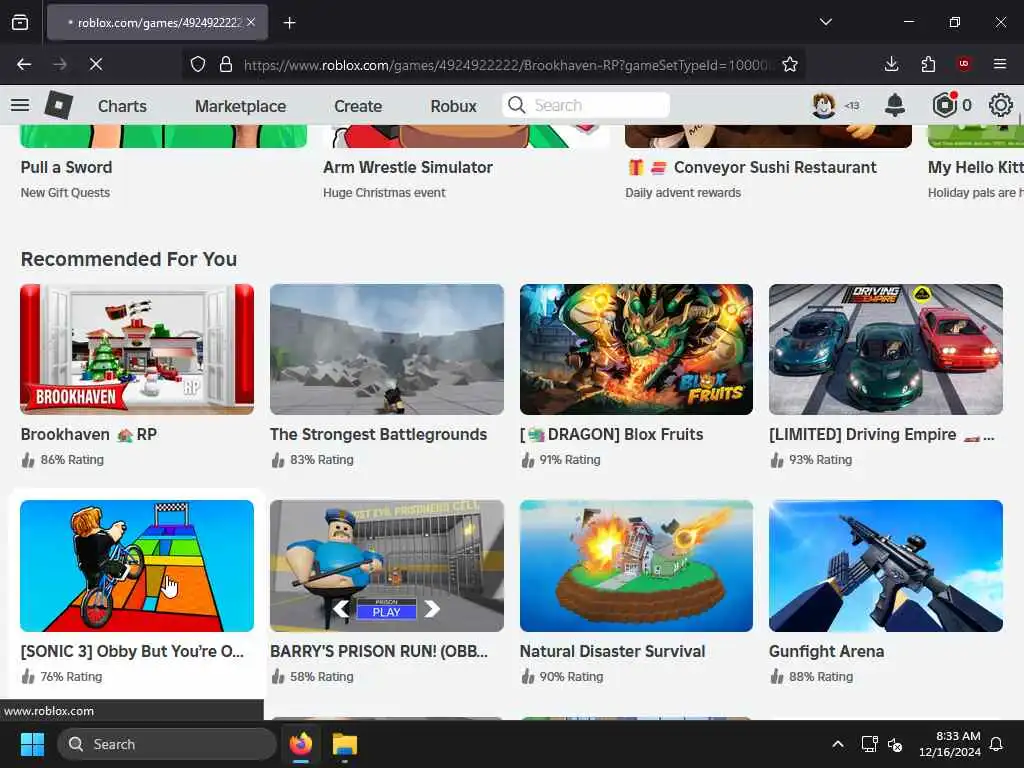Click the Windows taskbar search box
Image resolution: width=1024 pixels, height=768 pixels.
[x=167, y=744]
